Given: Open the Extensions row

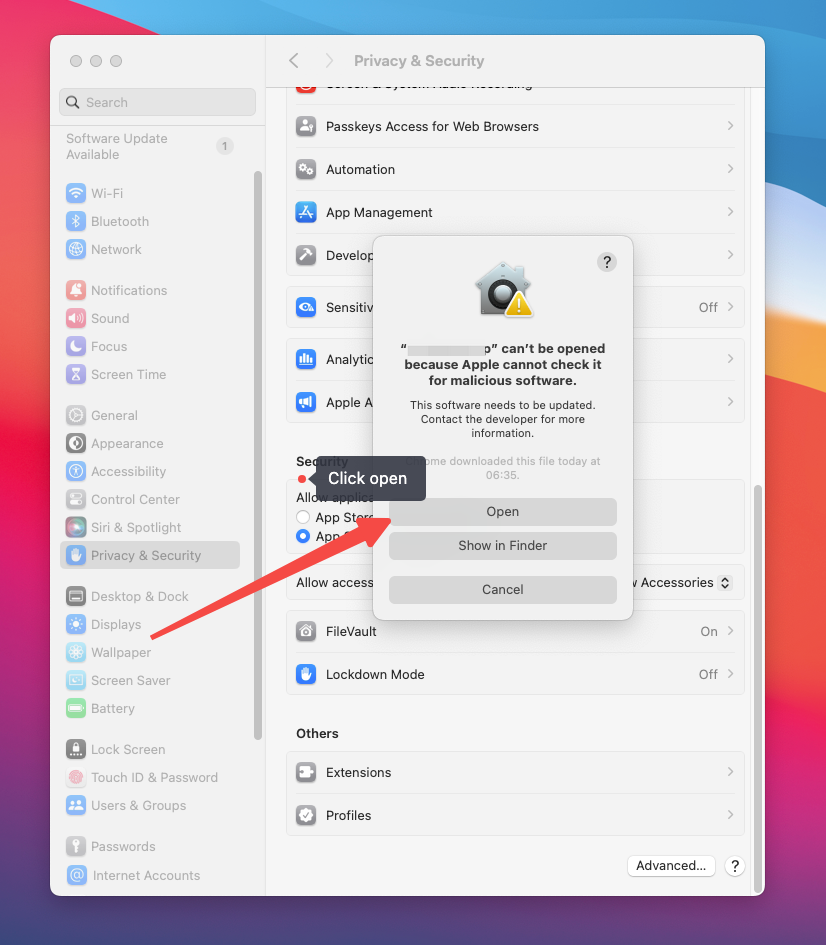Looking at the screenshot, I should tap(515, 773).
